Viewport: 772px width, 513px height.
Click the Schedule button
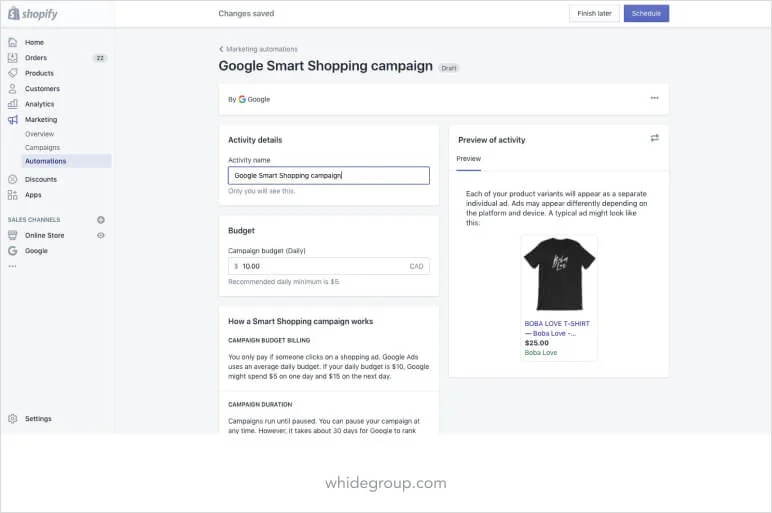point(646,14)
